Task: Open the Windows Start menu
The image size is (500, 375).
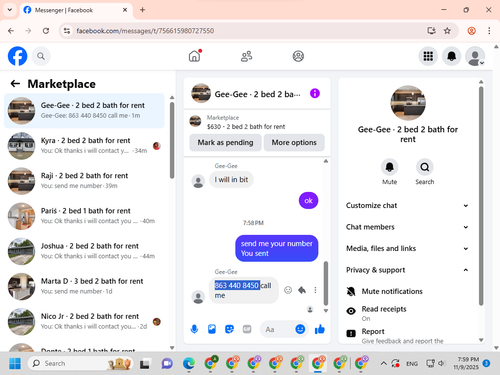Action: 15,363
